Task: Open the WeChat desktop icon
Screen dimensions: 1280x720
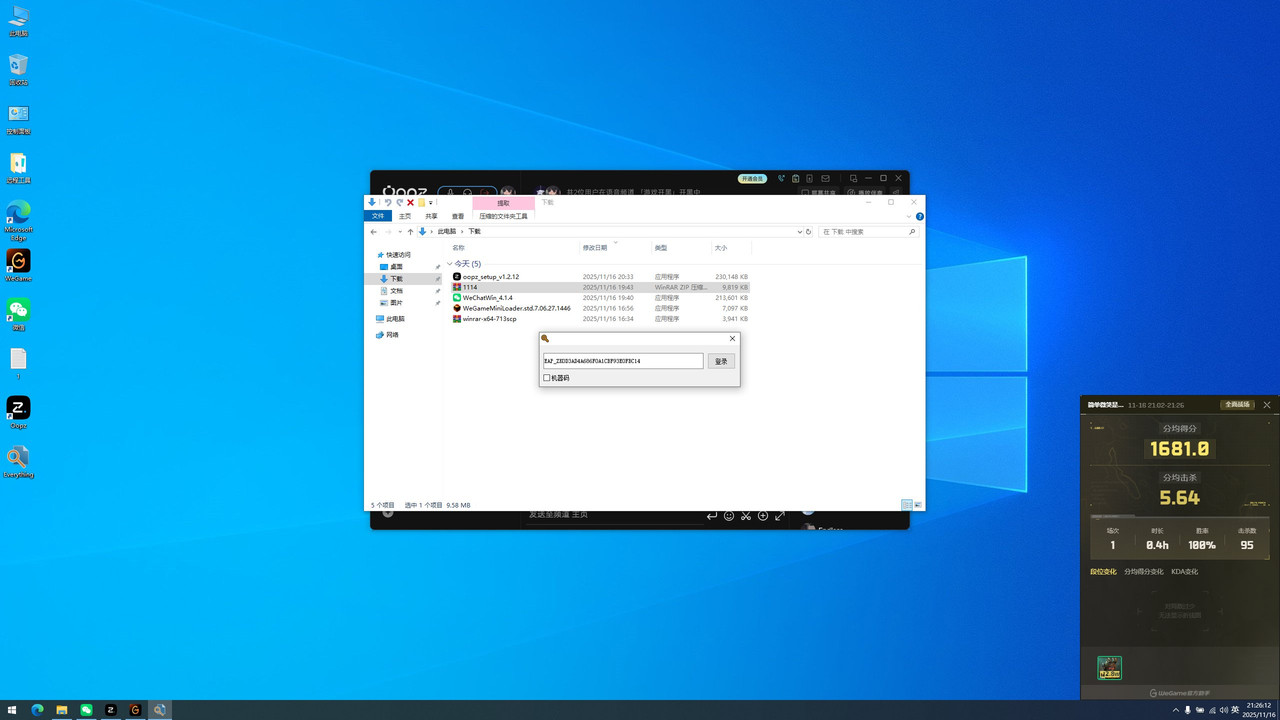Action: 18,314
